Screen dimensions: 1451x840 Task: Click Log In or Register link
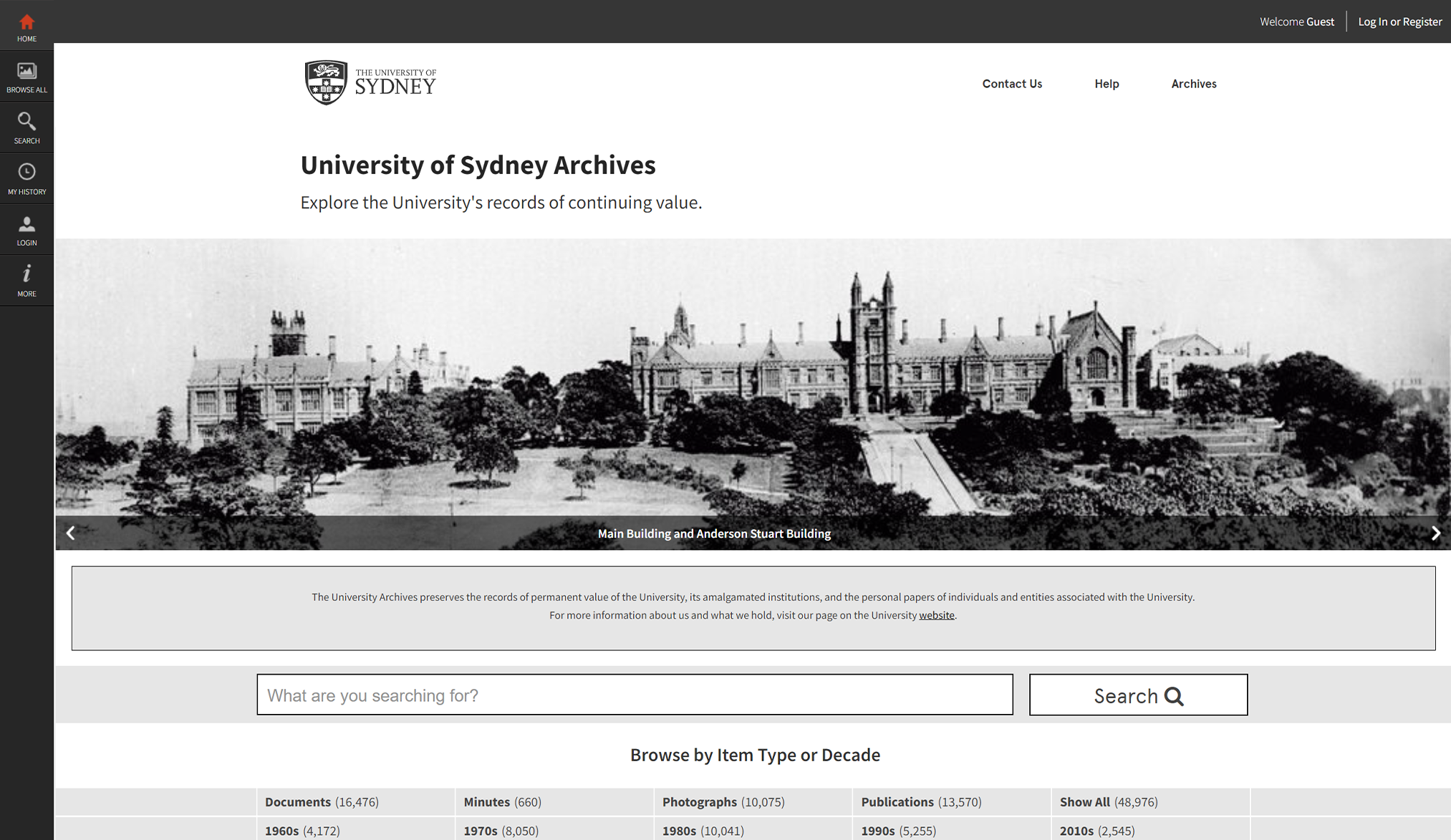[x=1399, y=21]
